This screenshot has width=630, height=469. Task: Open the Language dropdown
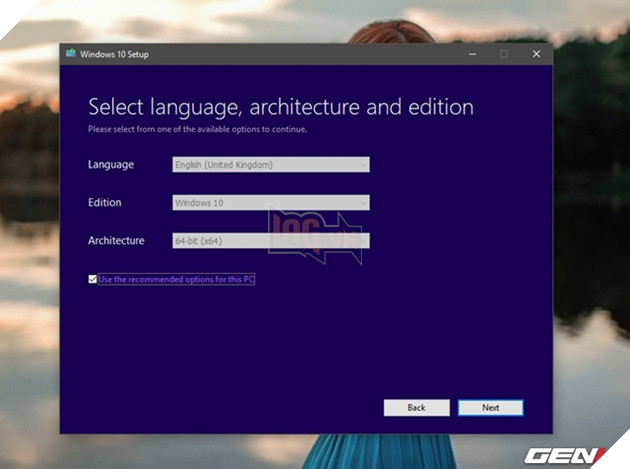(x=271, y=164)
